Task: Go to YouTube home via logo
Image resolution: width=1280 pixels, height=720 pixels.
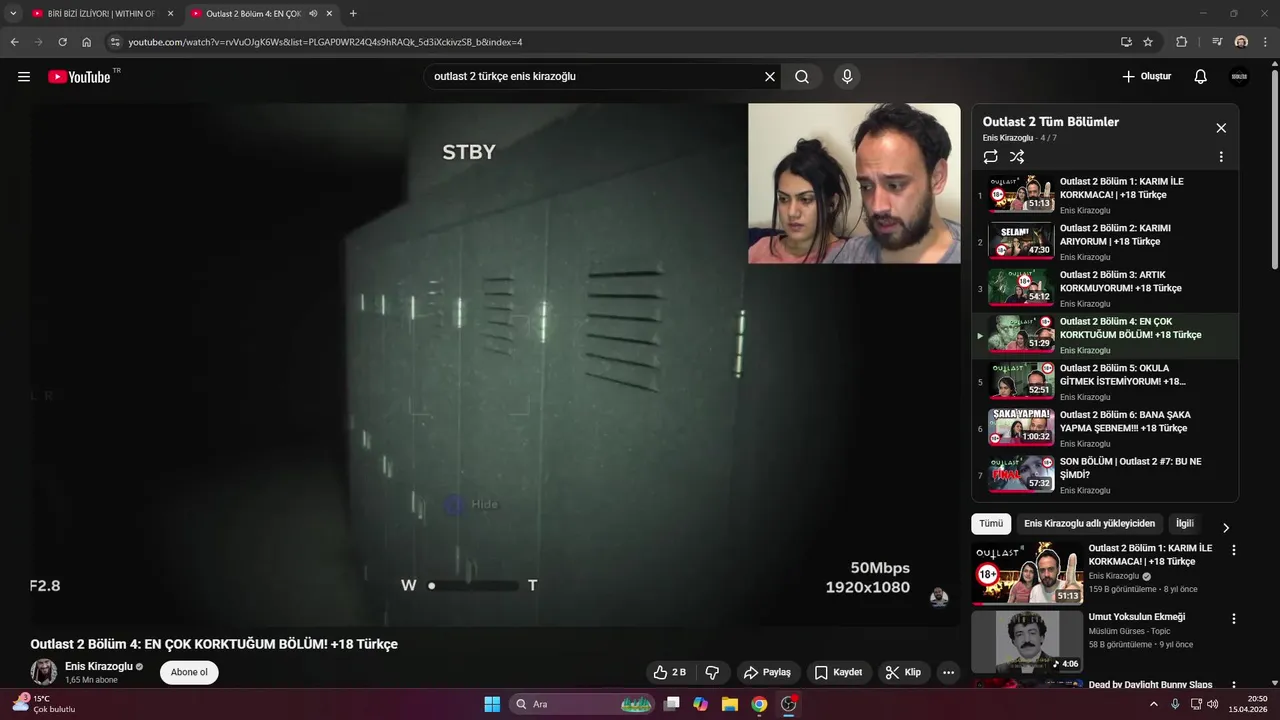Action: point(79,77)
